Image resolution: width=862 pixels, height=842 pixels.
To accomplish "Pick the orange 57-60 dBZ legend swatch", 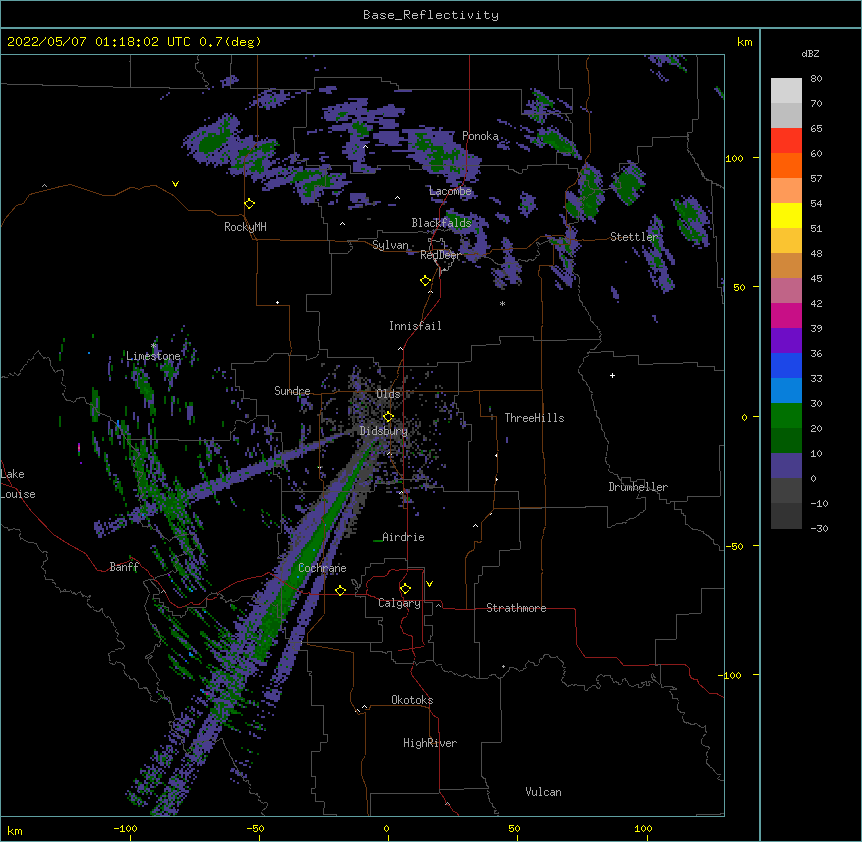I will [x=786, y=165].
